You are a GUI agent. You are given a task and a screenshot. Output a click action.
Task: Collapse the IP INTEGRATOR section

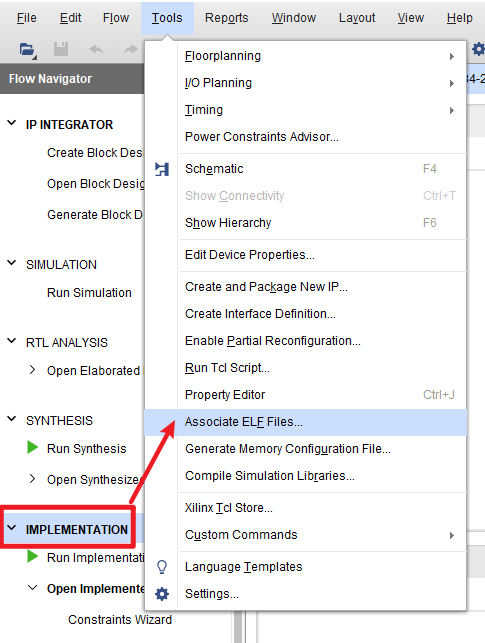click(x=12, y=123)
